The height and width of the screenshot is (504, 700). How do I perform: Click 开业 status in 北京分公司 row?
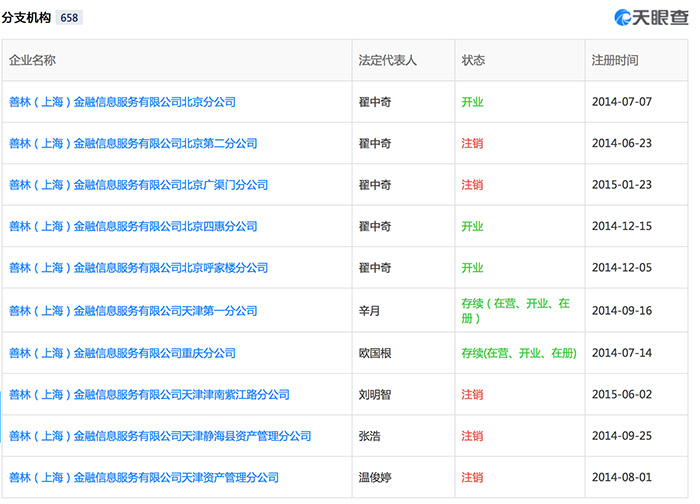[472, 102]
